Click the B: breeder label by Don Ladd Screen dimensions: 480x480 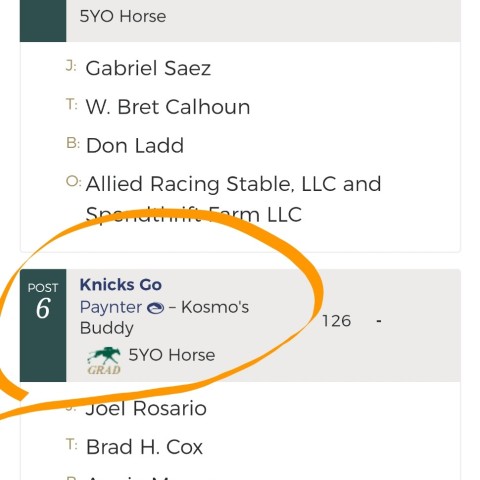click(x=73, y=143)
